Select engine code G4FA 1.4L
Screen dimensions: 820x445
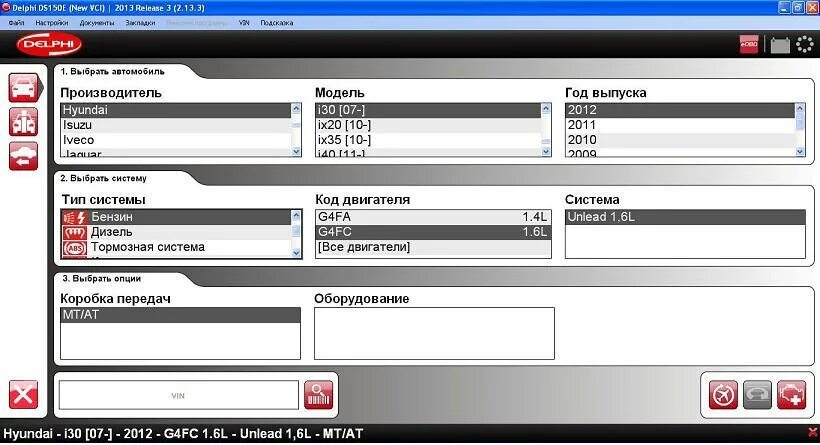(x=433, y=217)
